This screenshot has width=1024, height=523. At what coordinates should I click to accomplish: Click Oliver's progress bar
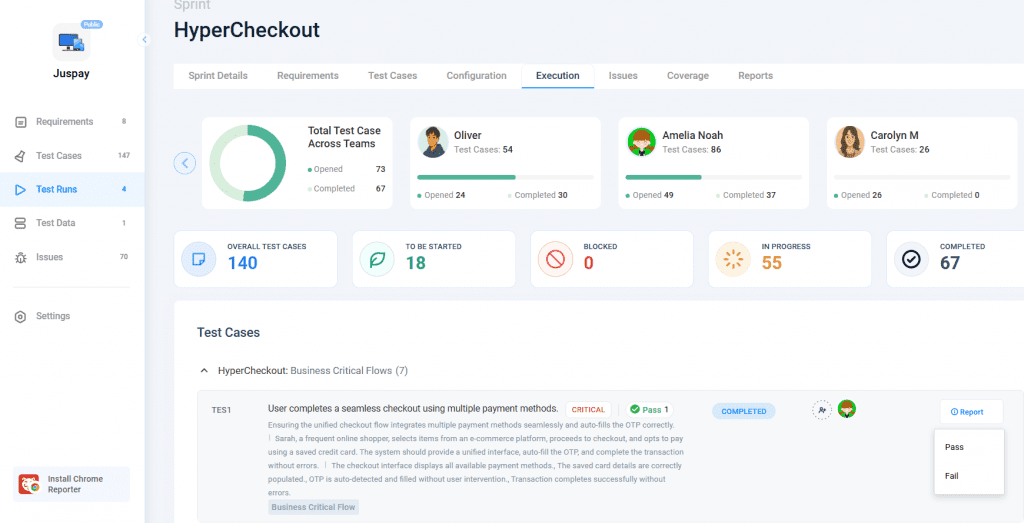point(505,177)
